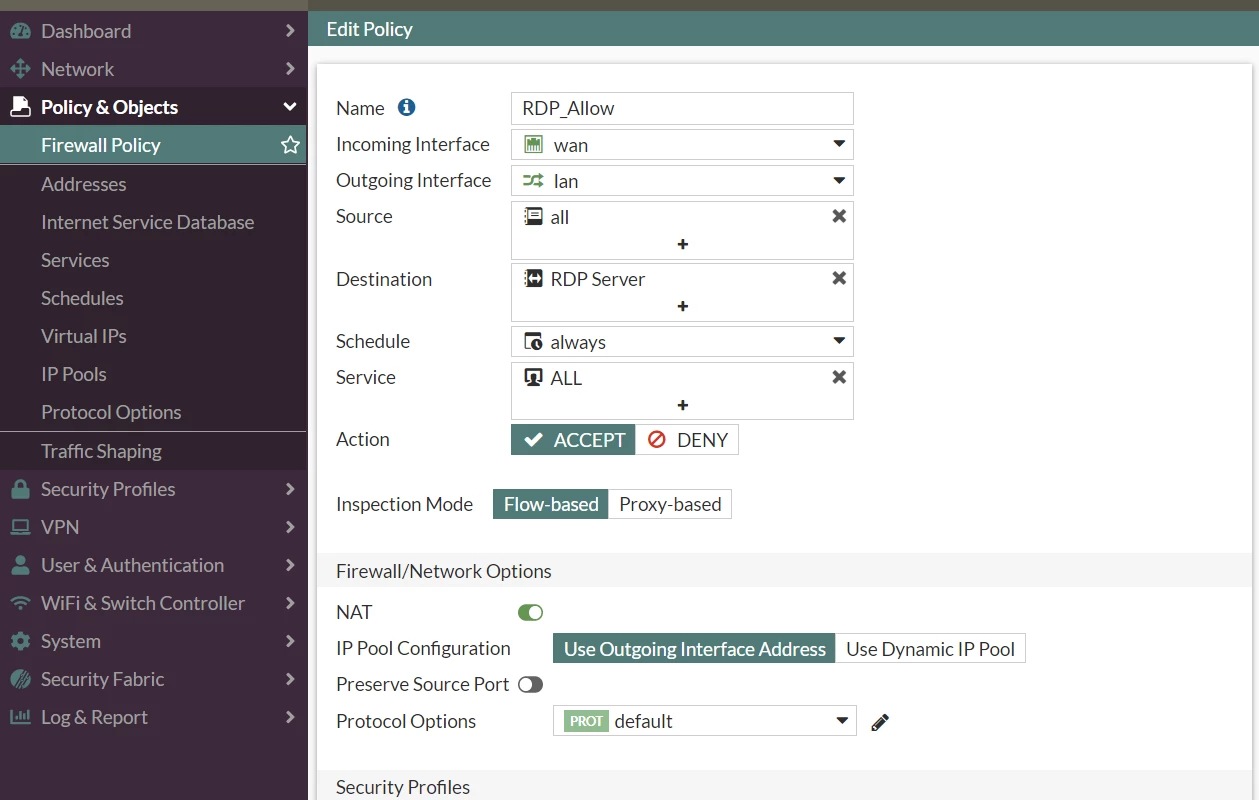
Task: Open the IP Pools menu item
Action: (x=153, y=374)
